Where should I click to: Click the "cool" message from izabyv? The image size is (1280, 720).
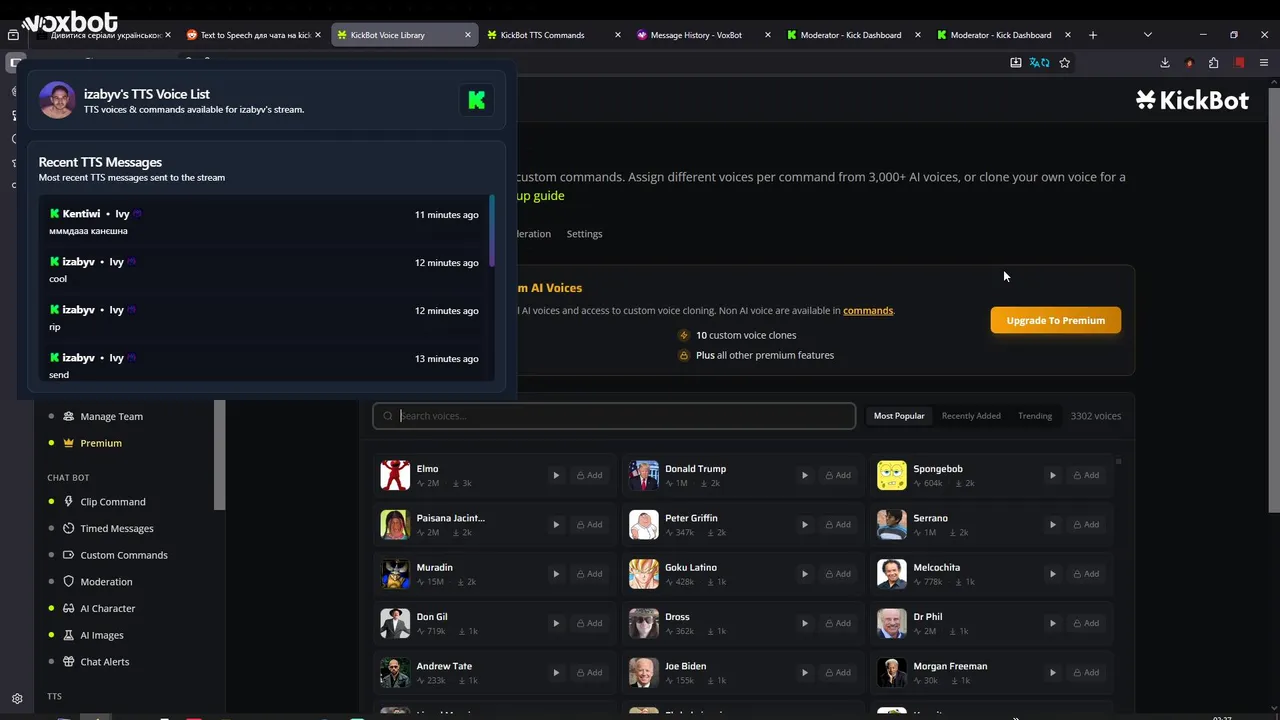(264, 270)
